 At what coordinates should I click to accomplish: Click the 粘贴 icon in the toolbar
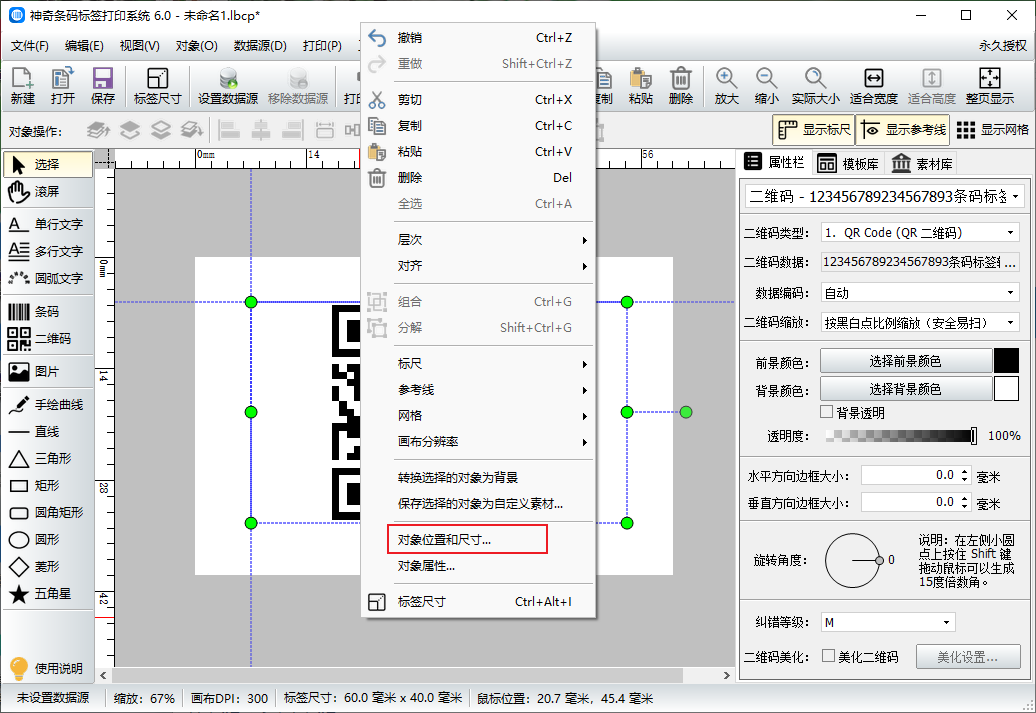tap(640, 85)
